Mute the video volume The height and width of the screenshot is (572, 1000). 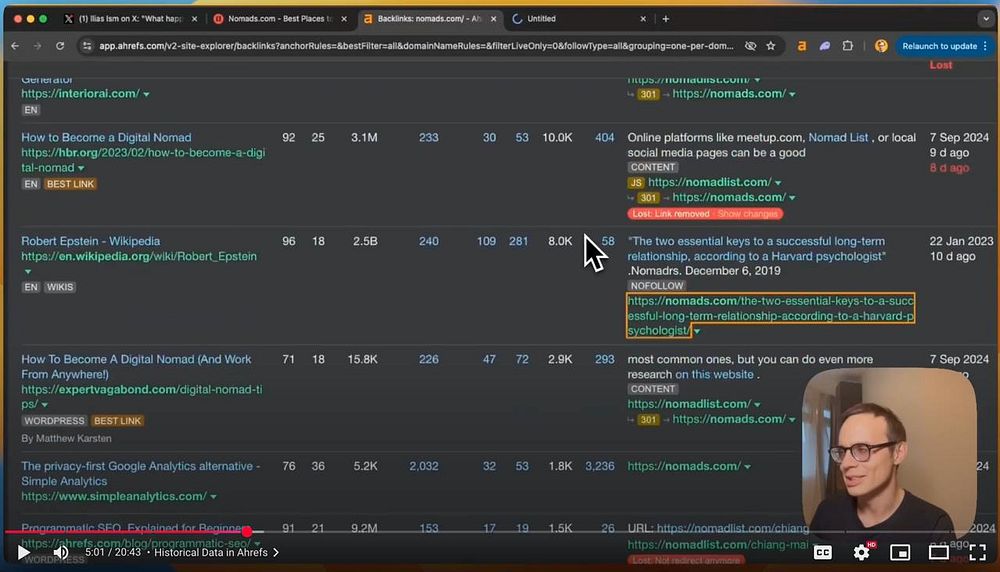[61, 552]
